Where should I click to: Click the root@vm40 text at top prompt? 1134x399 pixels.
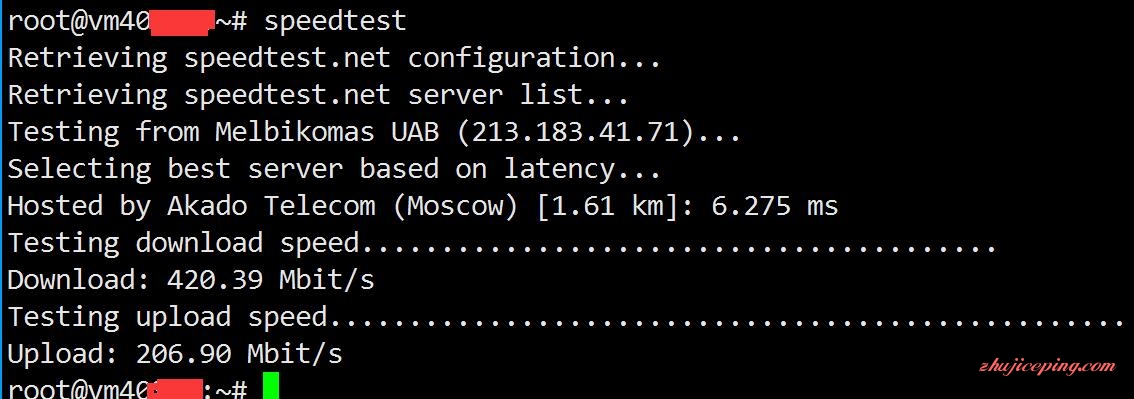pos(78,22)
